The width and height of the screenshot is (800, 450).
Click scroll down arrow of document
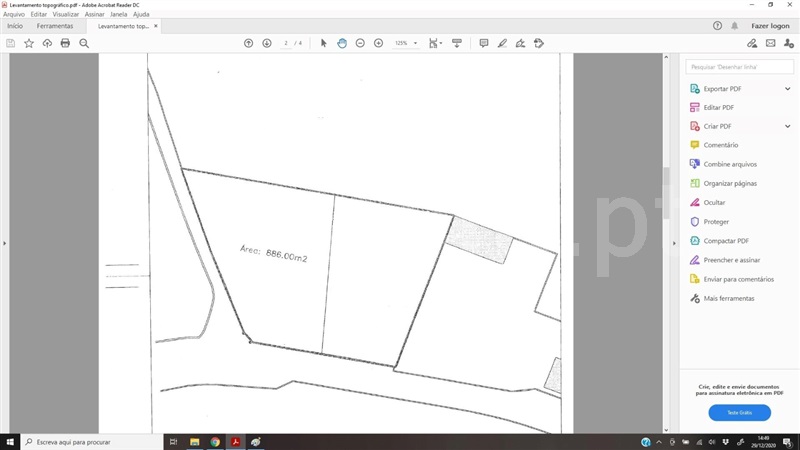click(x=666, y=430)
